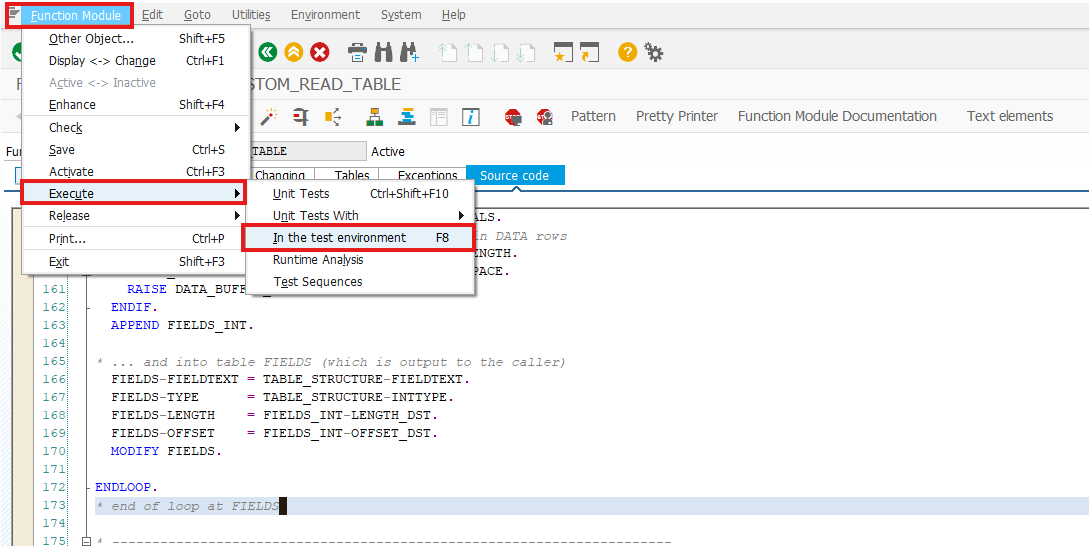
Task: Click the APPEND FIELDS_INT. code line
Action: point(183,325)
